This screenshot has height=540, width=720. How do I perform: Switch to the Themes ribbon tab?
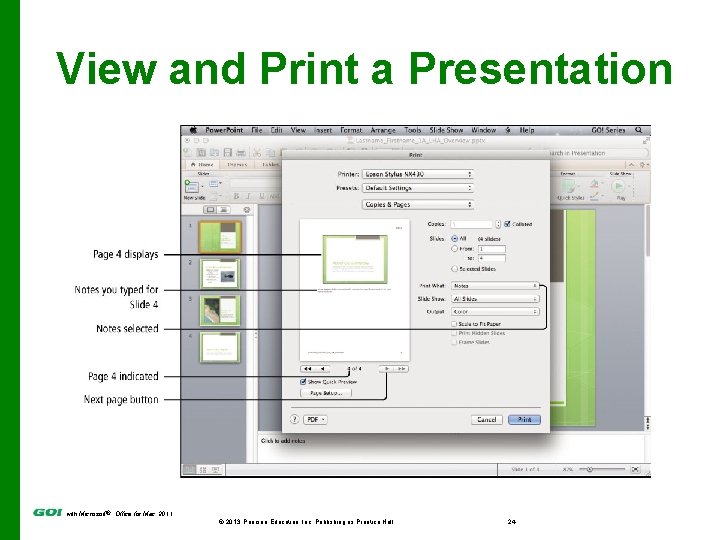click(237, 164)
